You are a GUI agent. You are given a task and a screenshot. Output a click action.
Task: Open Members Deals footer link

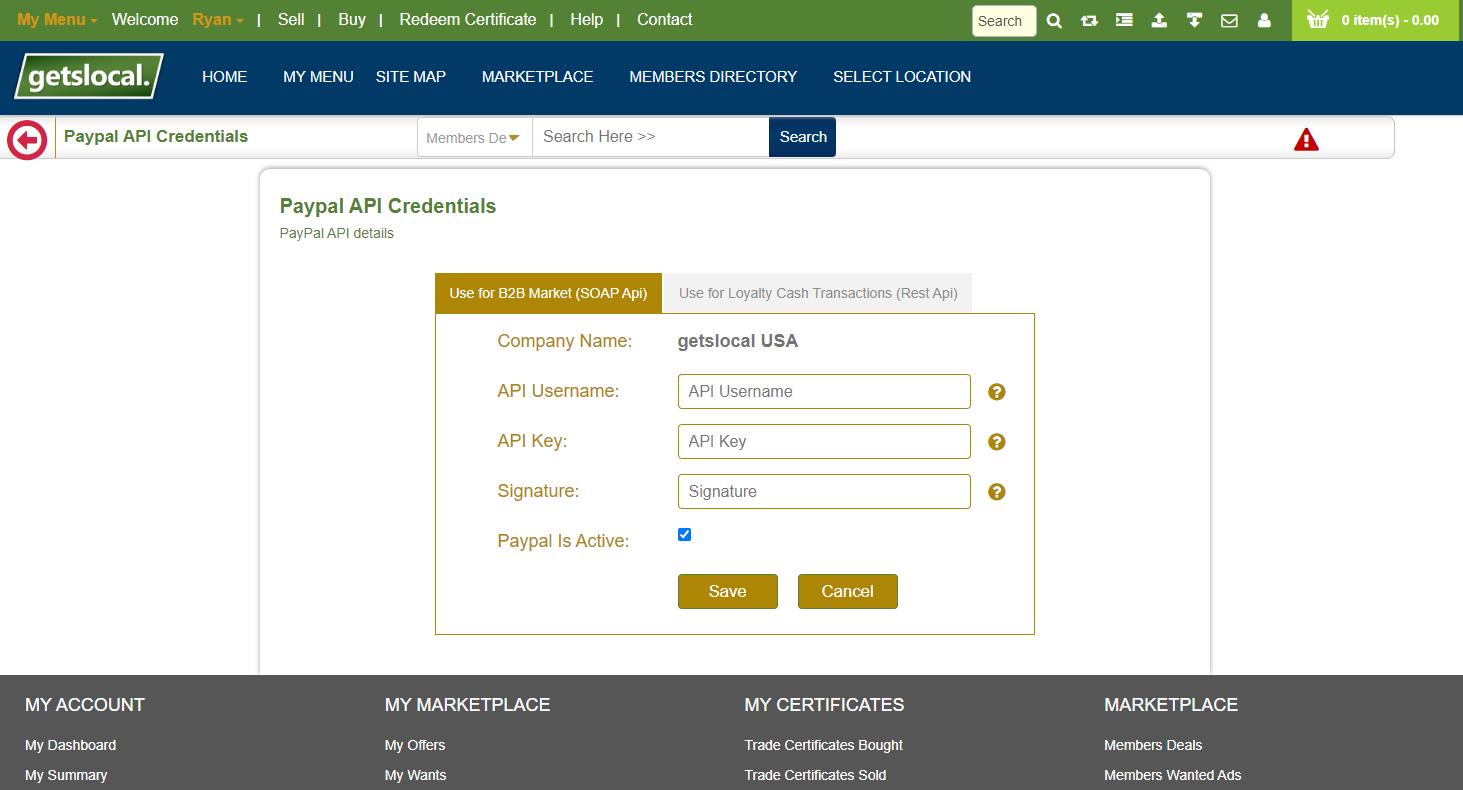[x=1153, y=745]
